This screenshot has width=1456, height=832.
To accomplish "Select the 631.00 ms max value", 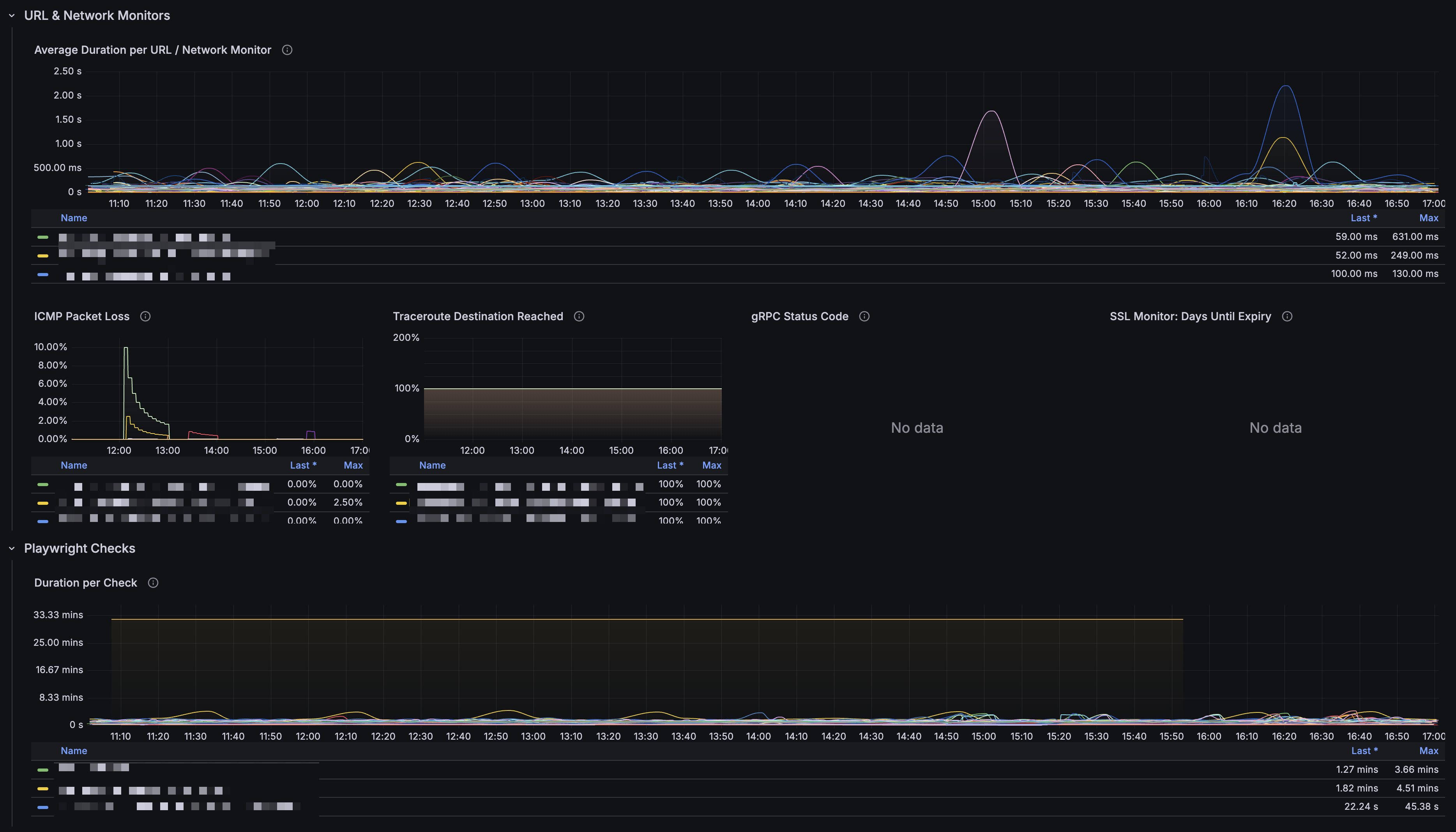I will 1415,236.
